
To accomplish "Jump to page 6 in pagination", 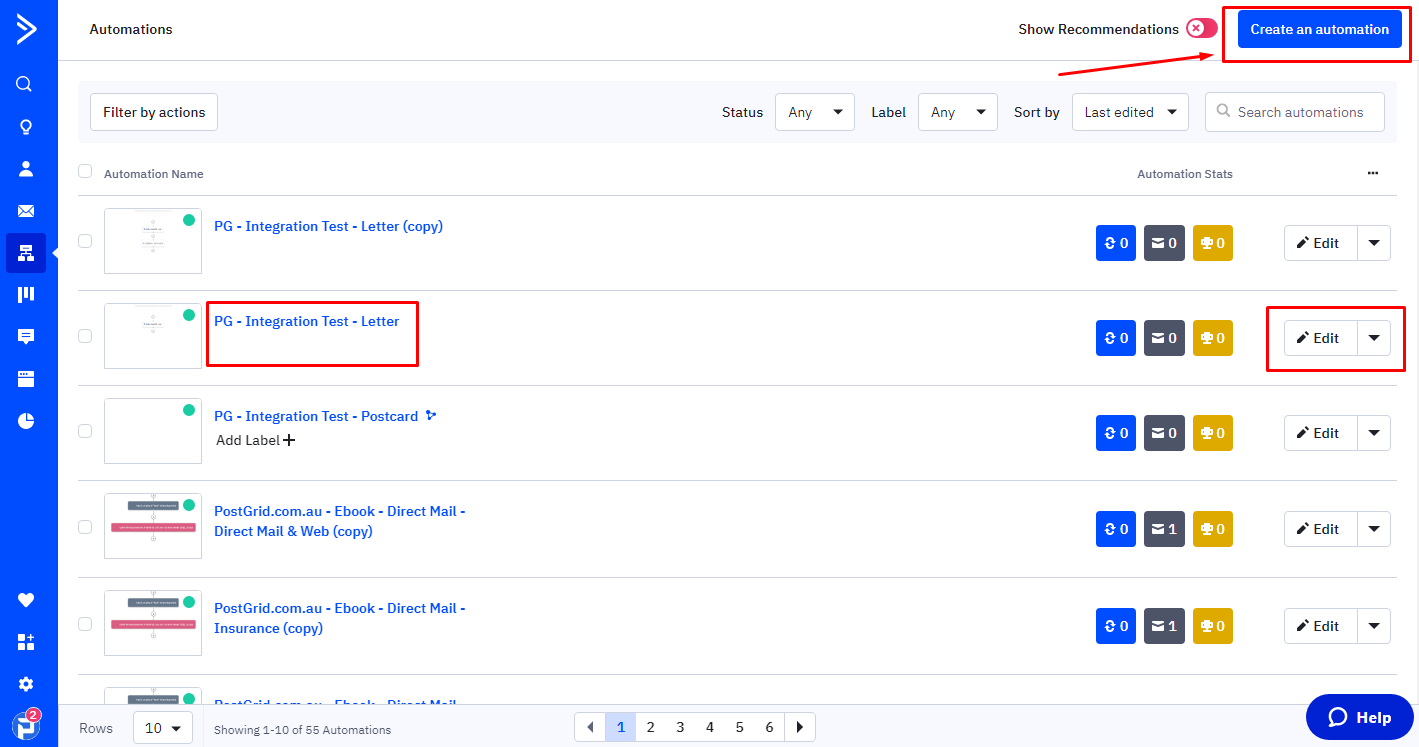I will tap(769, 727).
